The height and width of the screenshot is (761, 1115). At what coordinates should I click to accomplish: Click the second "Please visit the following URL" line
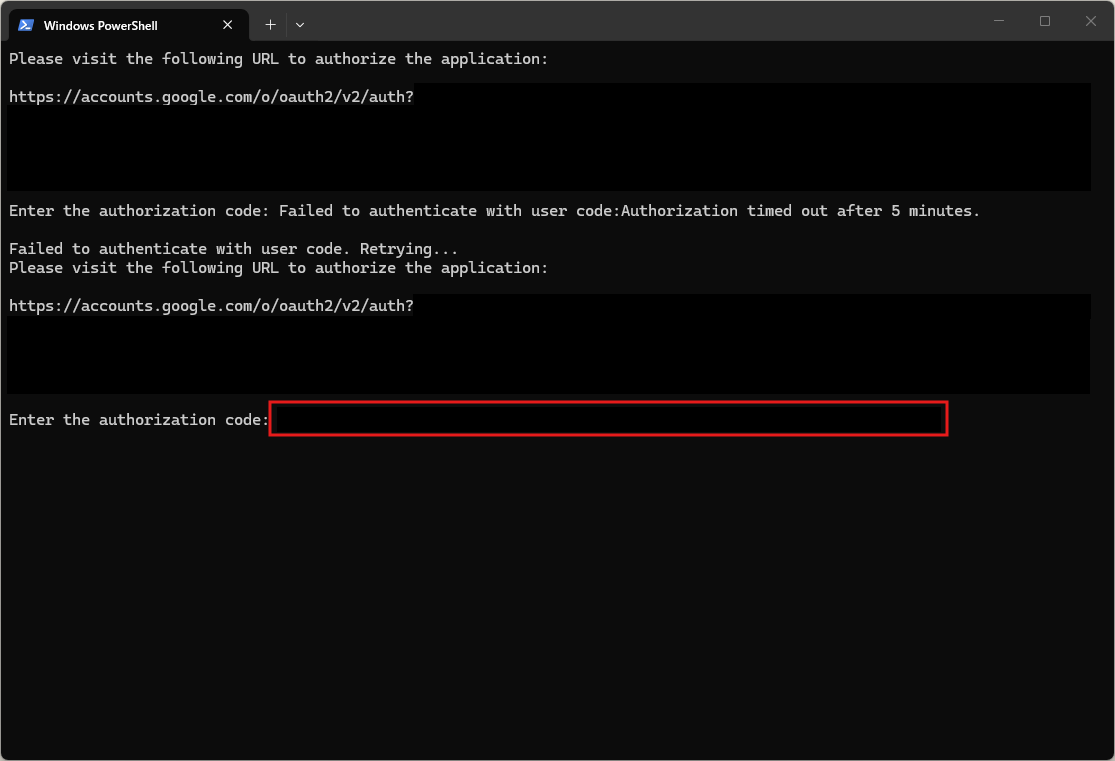pos(278,268)
